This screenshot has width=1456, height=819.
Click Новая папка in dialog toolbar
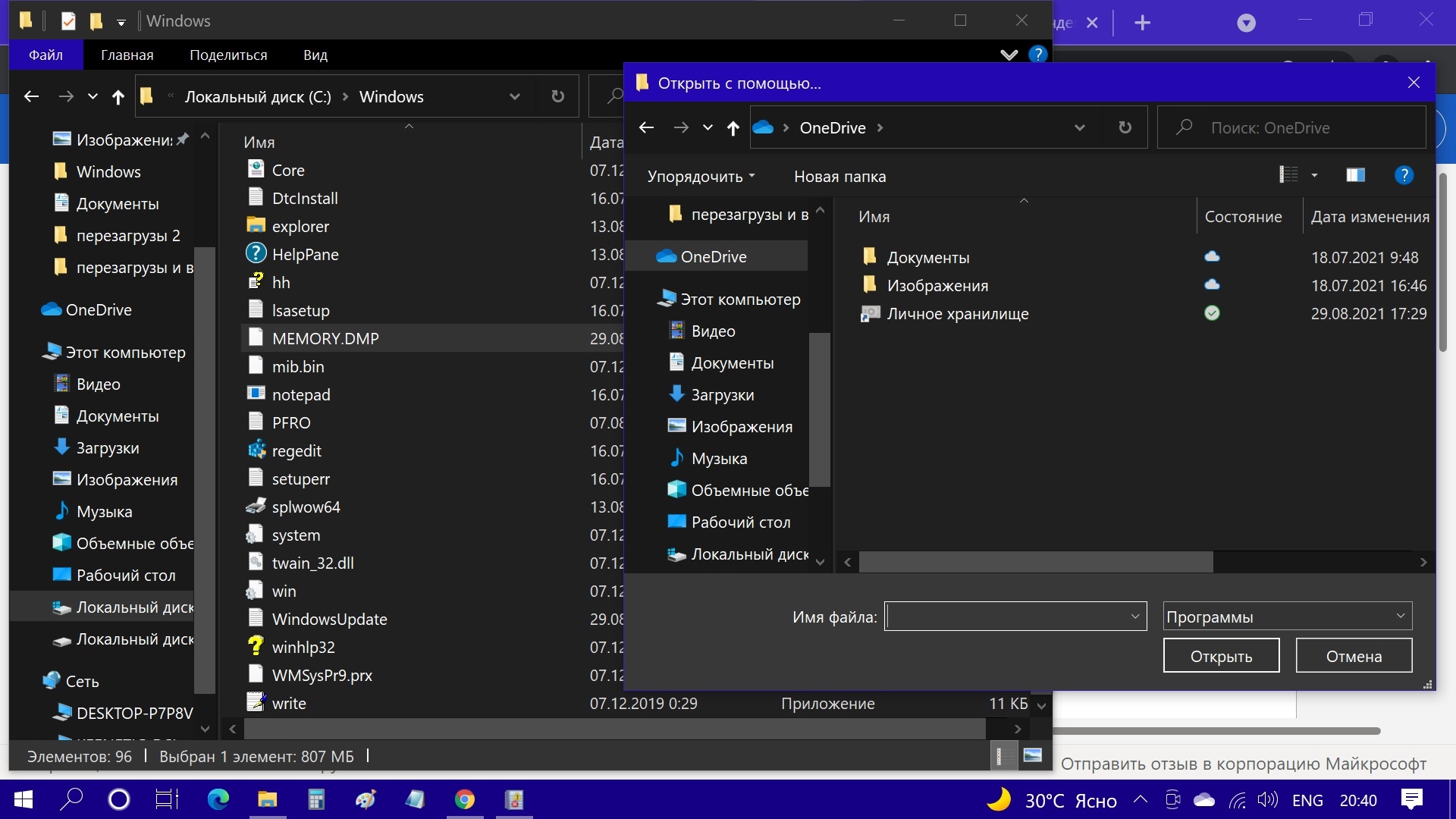tap(839, 176)
